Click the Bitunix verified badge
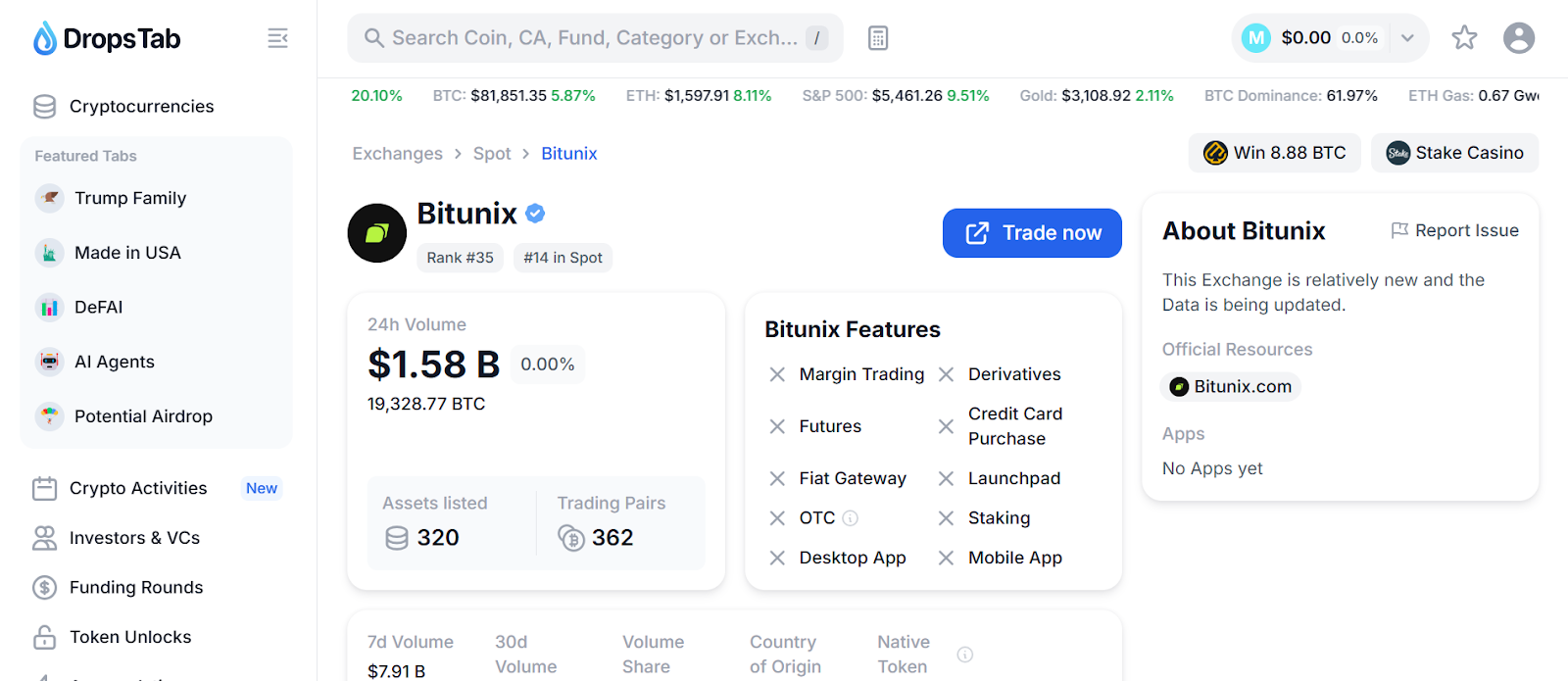 pyautogui.click(x=535, y=213)
